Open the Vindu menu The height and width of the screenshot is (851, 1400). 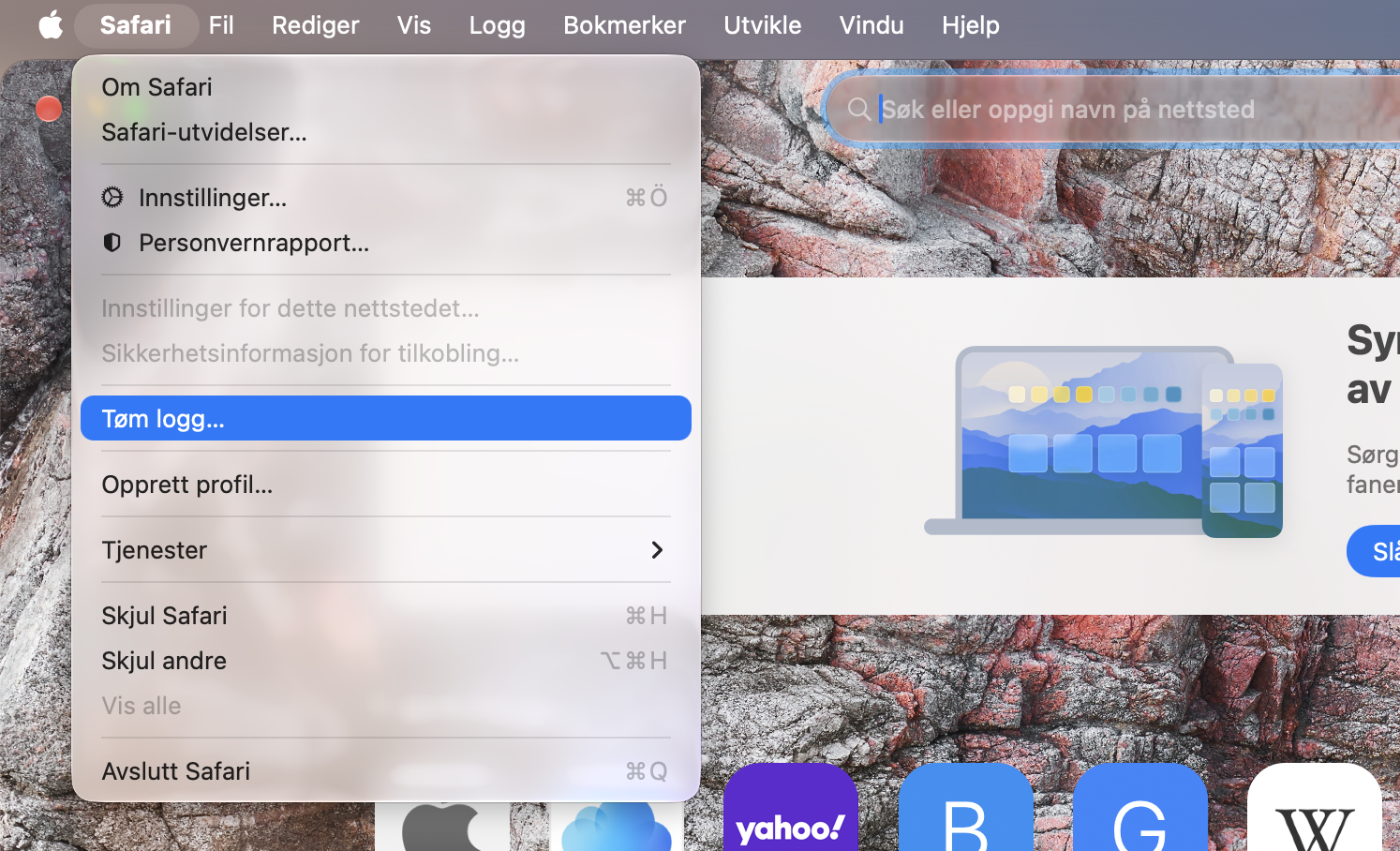coord(871,24)
